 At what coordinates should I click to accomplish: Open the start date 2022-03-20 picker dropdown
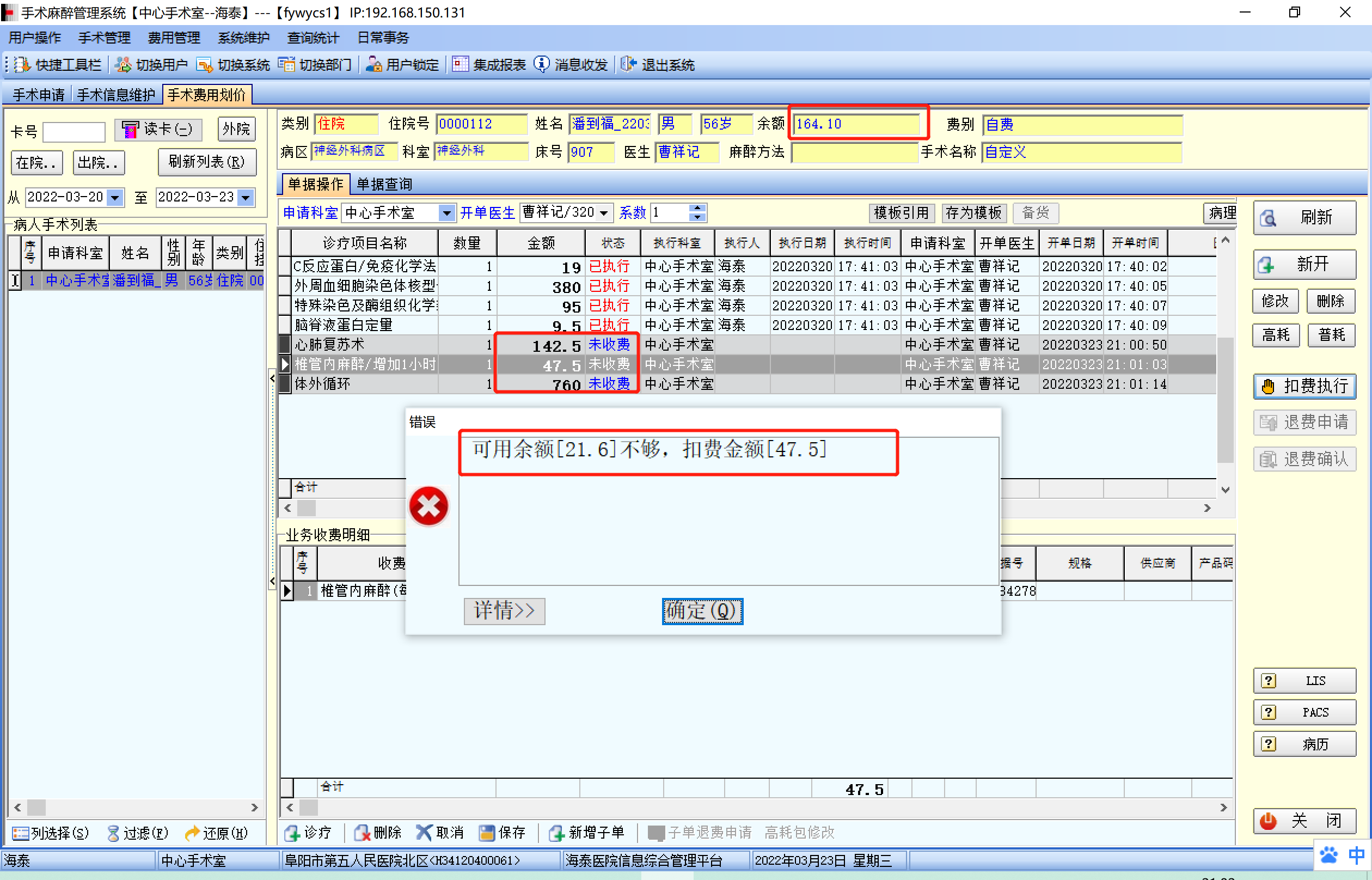115,198
